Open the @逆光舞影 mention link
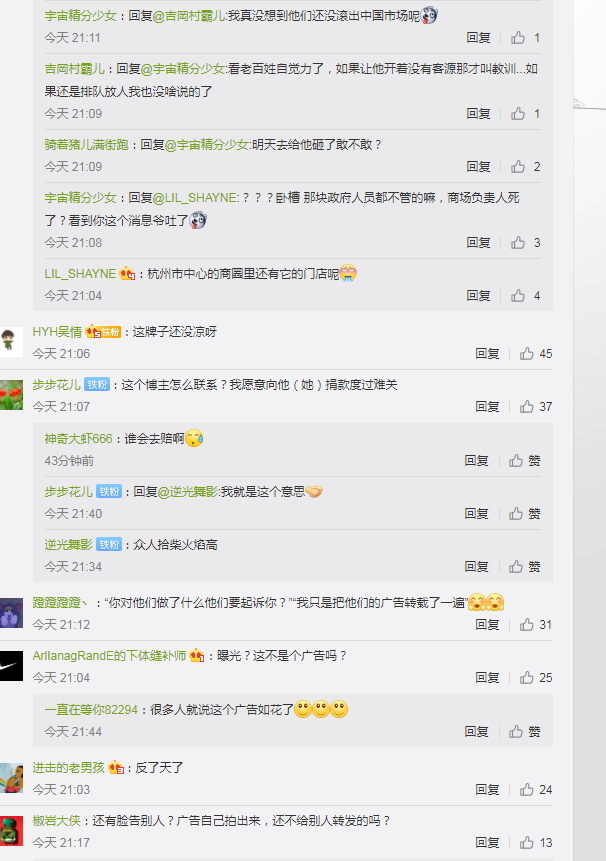 (x=188, y=491)
